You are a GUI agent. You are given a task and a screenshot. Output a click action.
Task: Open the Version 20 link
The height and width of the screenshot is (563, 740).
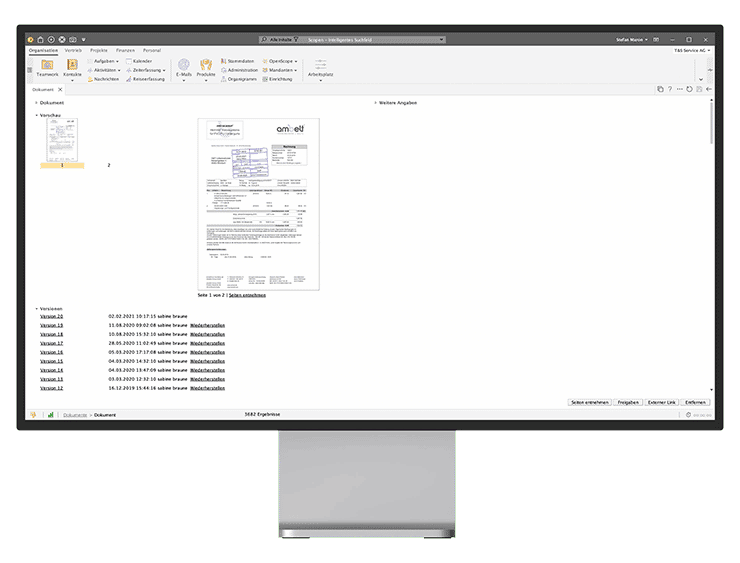click(x=51, y=317)
